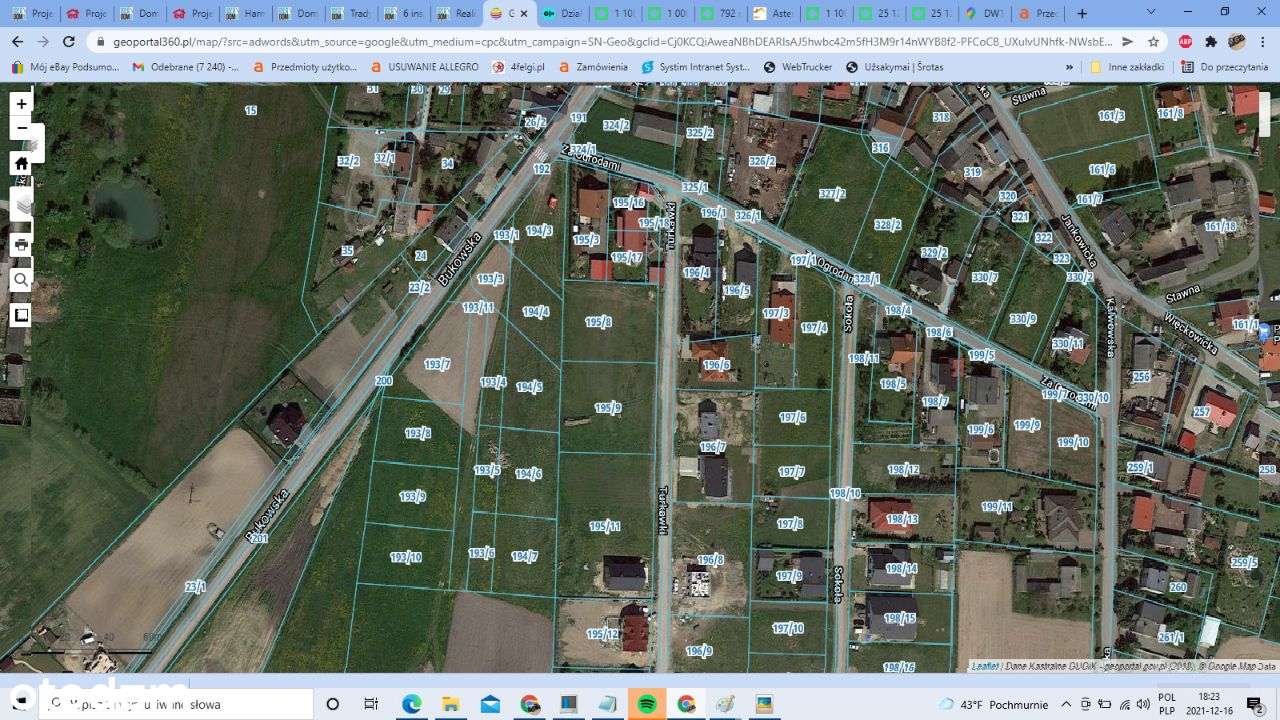Screen dimensions: 1280x720
Task: Bookmark this page with the star icon
Action: (x=1153, y=42)
